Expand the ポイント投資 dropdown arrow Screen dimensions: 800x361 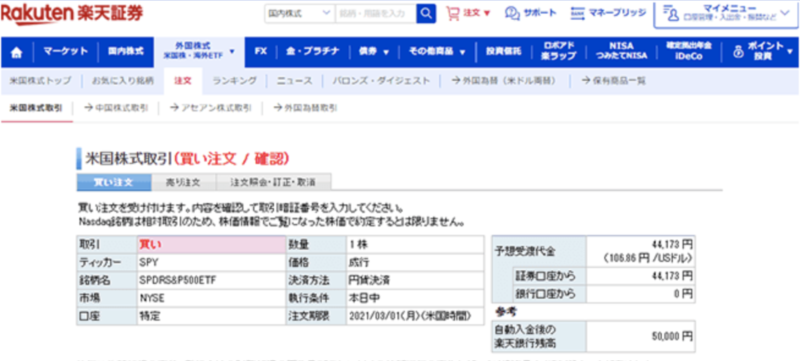tap(790, 52)
